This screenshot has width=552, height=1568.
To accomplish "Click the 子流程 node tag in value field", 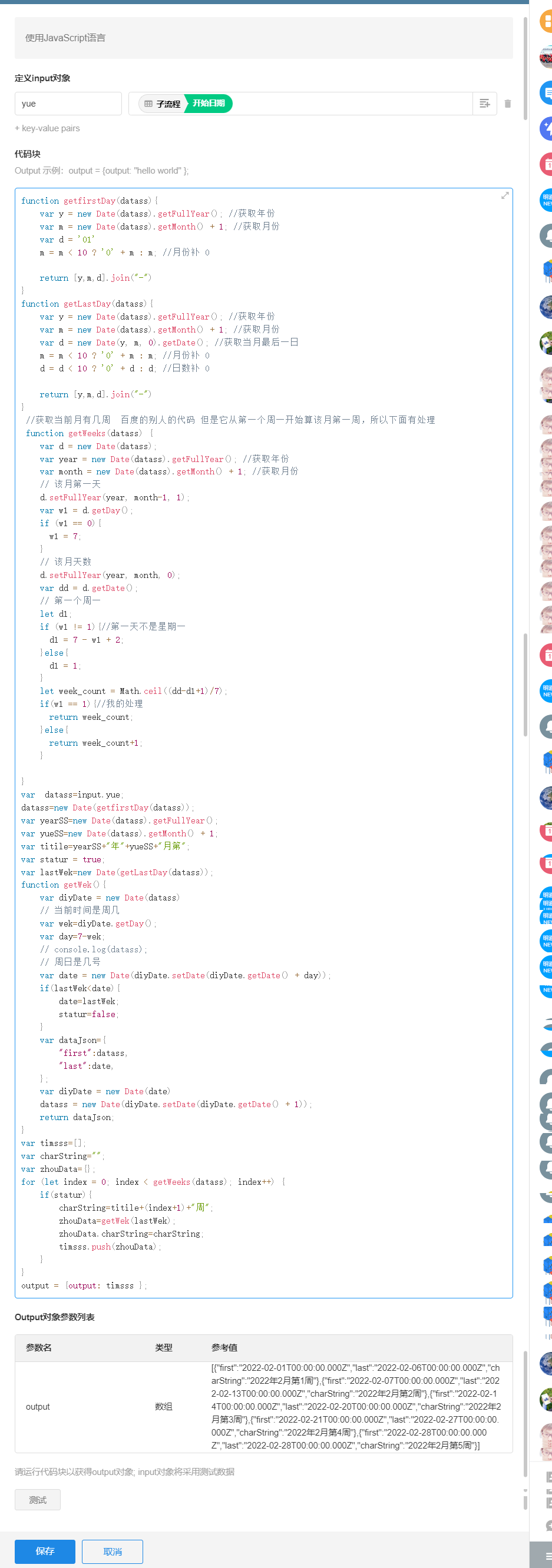I will click(162, 104).
